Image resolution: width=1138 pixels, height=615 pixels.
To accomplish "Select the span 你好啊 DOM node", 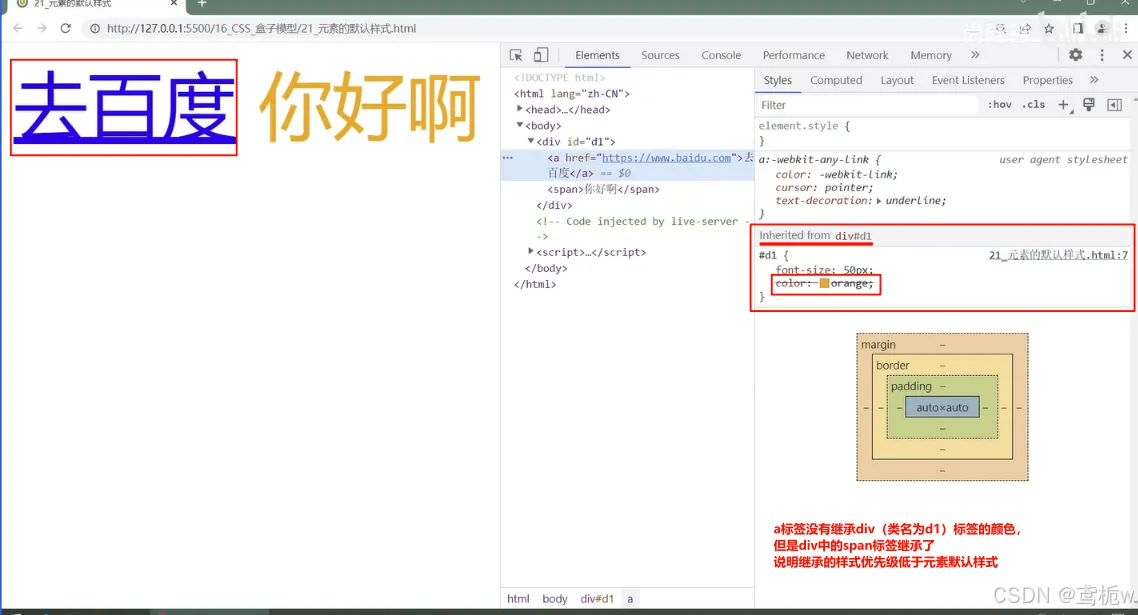I will pyautogui.click(x=604, y=190).
